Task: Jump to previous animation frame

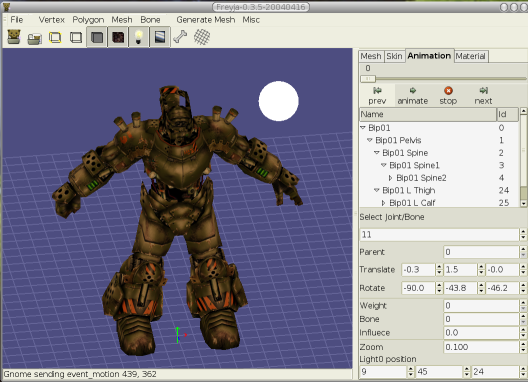Action: click(x=377, y=96)
